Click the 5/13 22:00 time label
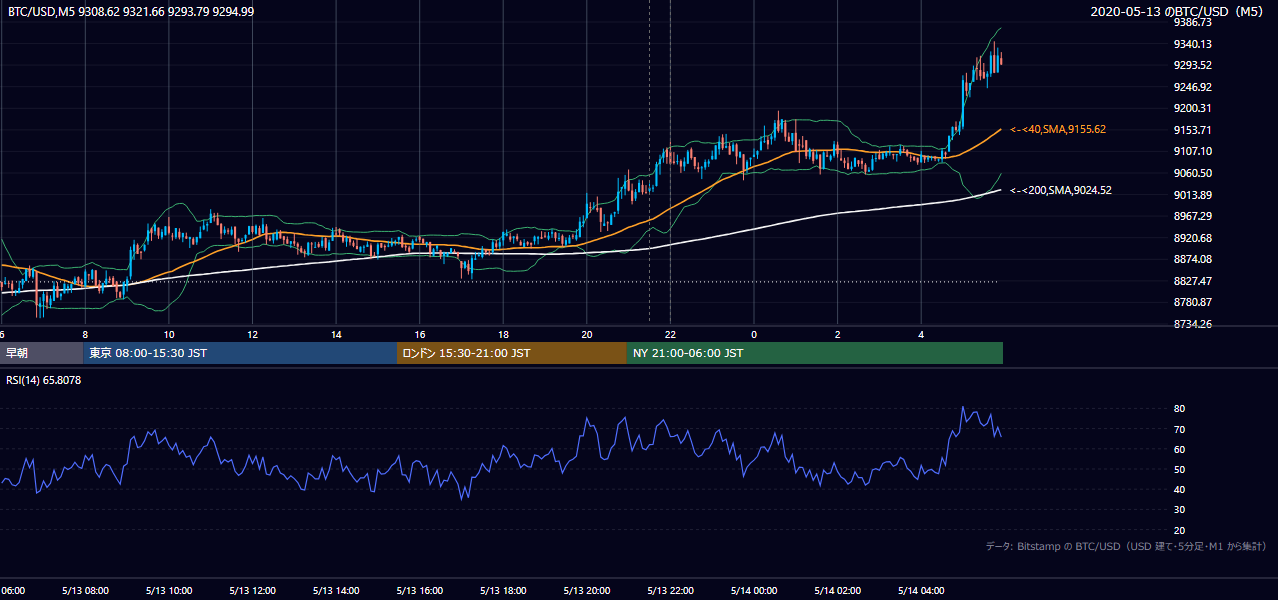The image size is (1278, 600). coord(670,591)
